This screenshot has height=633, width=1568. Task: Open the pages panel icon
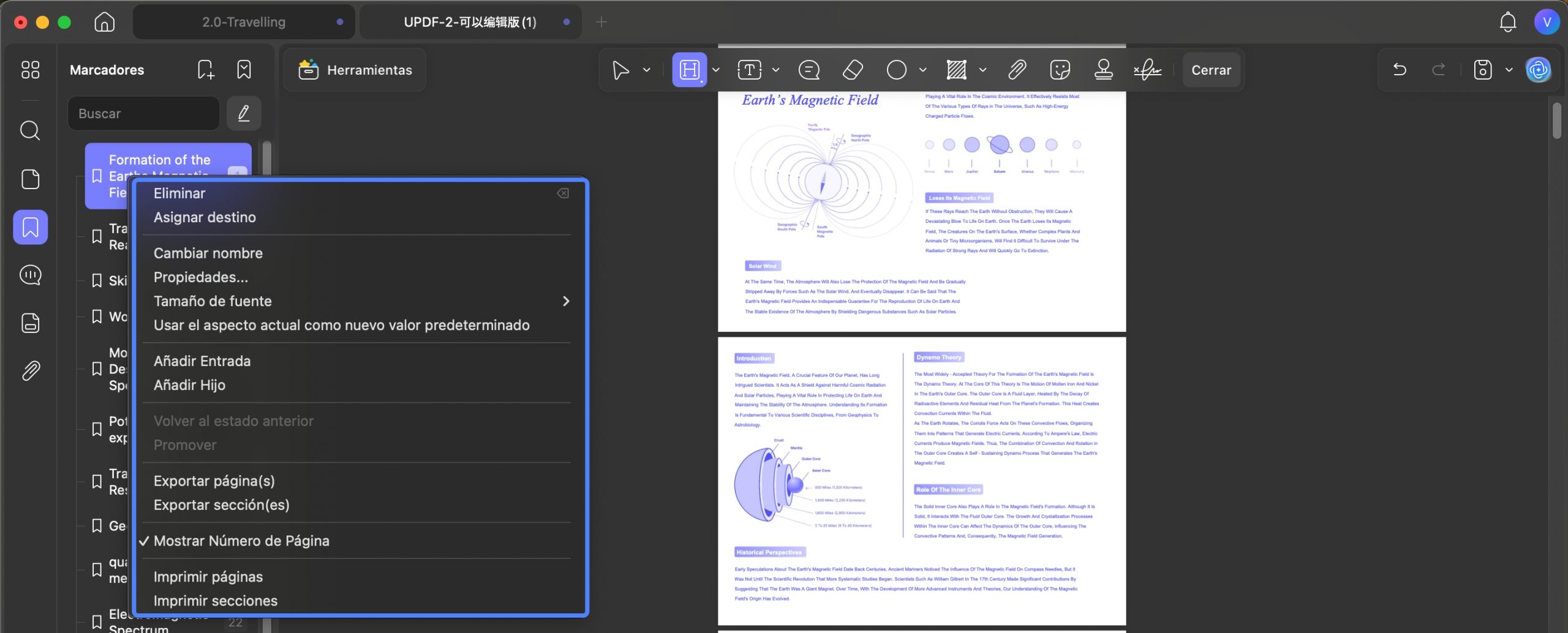30,179
